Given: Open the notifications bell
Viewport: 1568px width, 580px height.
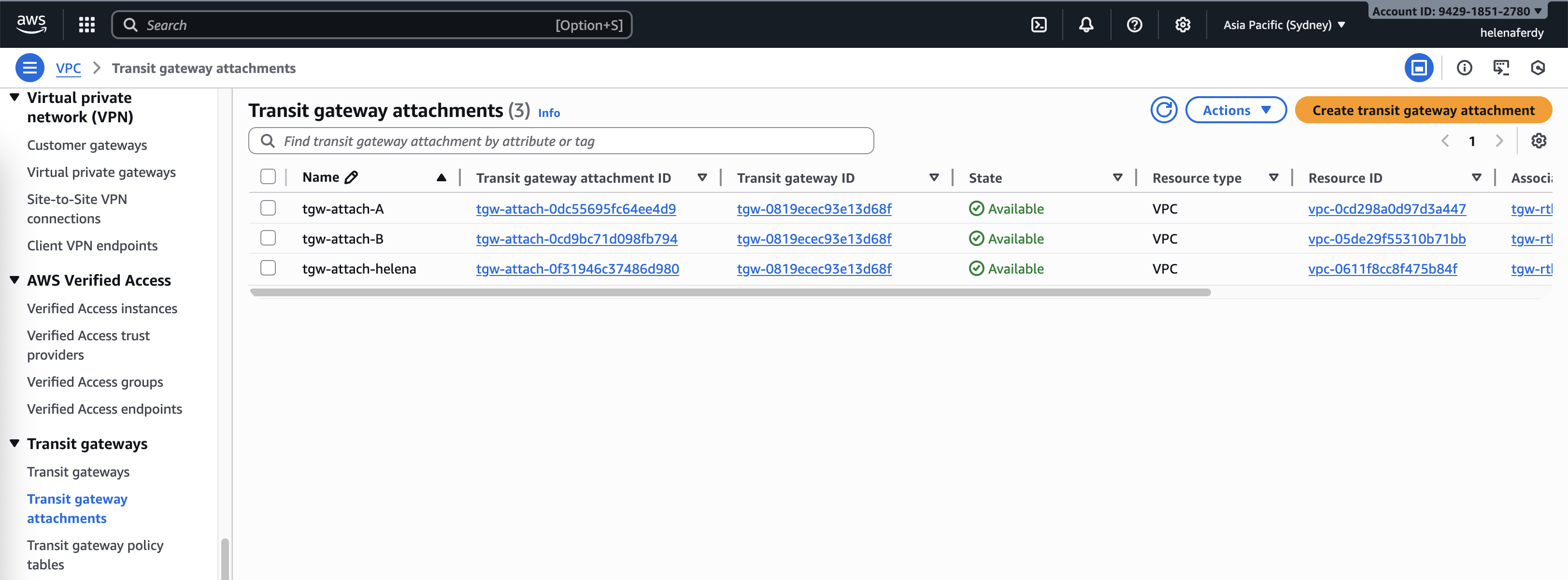Looking at the screenshot, I should click(1086, 25).
